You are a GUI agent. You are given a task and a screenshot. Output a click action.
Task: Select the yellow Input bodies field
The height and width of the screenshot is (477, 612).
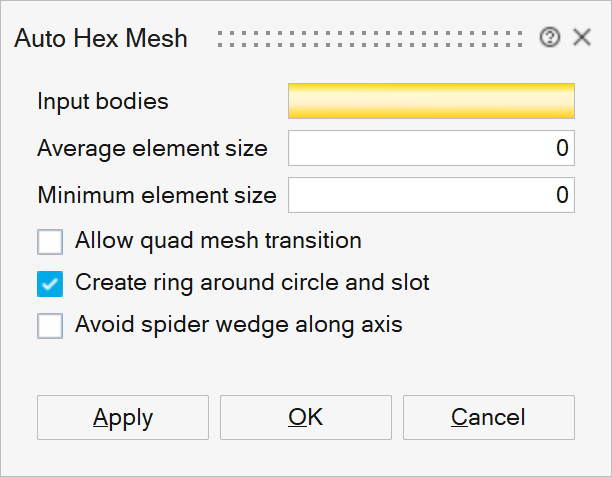coord(431,101)
